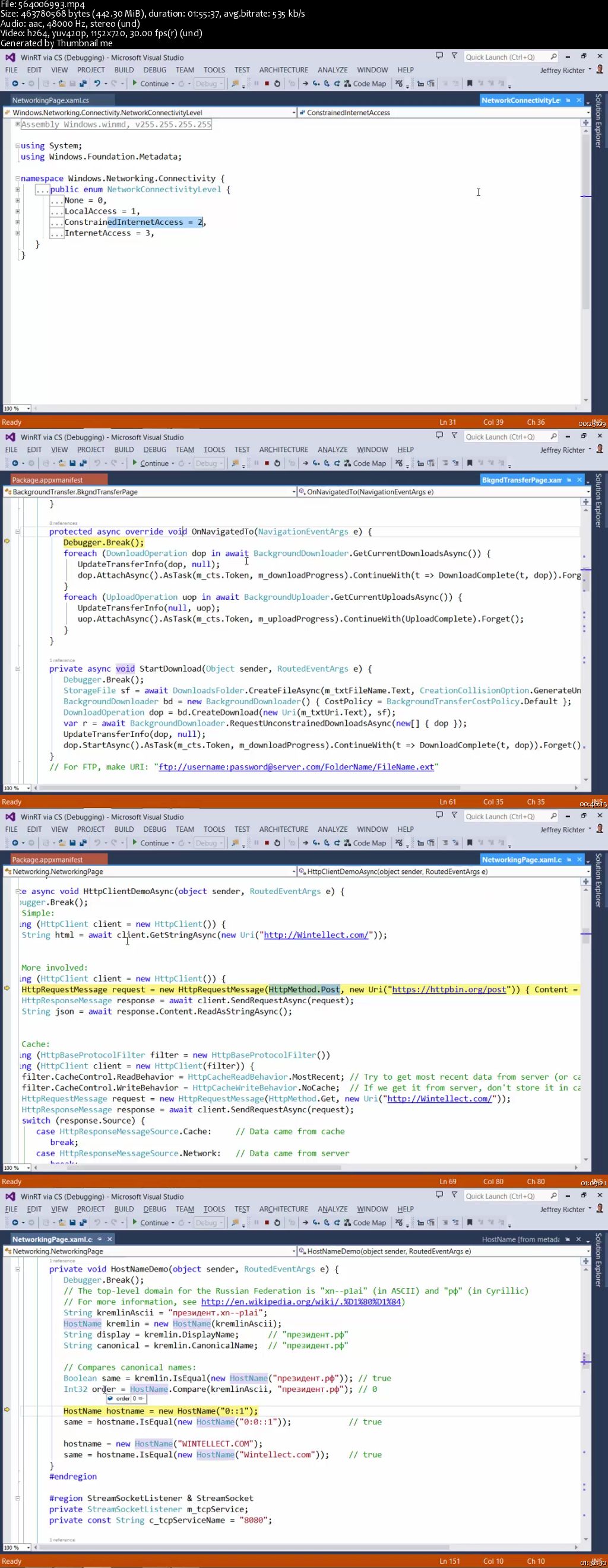Expand the public enum NetworkConnectivityLevel comment outline
The width and height of the screenshot is (608, 1568).
[x=18, y=189]
